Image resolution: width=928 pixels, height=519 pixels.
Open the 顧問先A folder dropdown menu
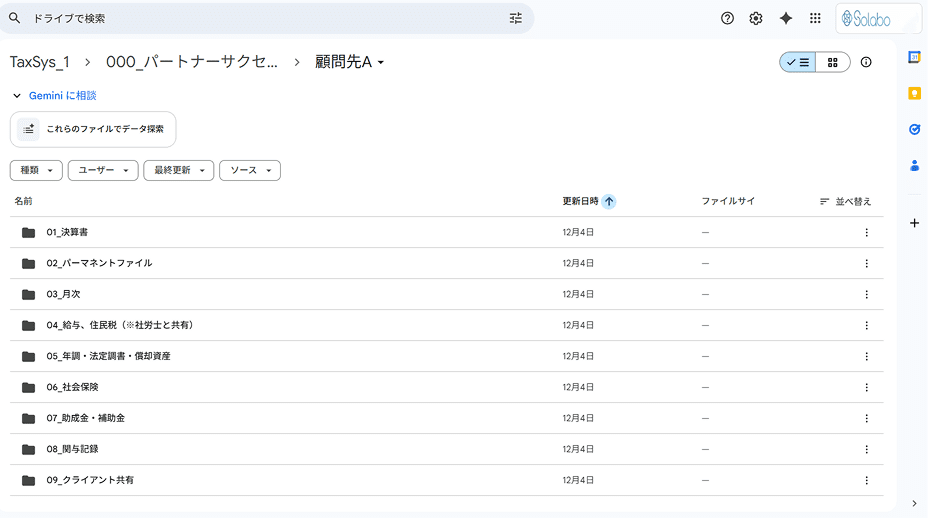[350, 62]
